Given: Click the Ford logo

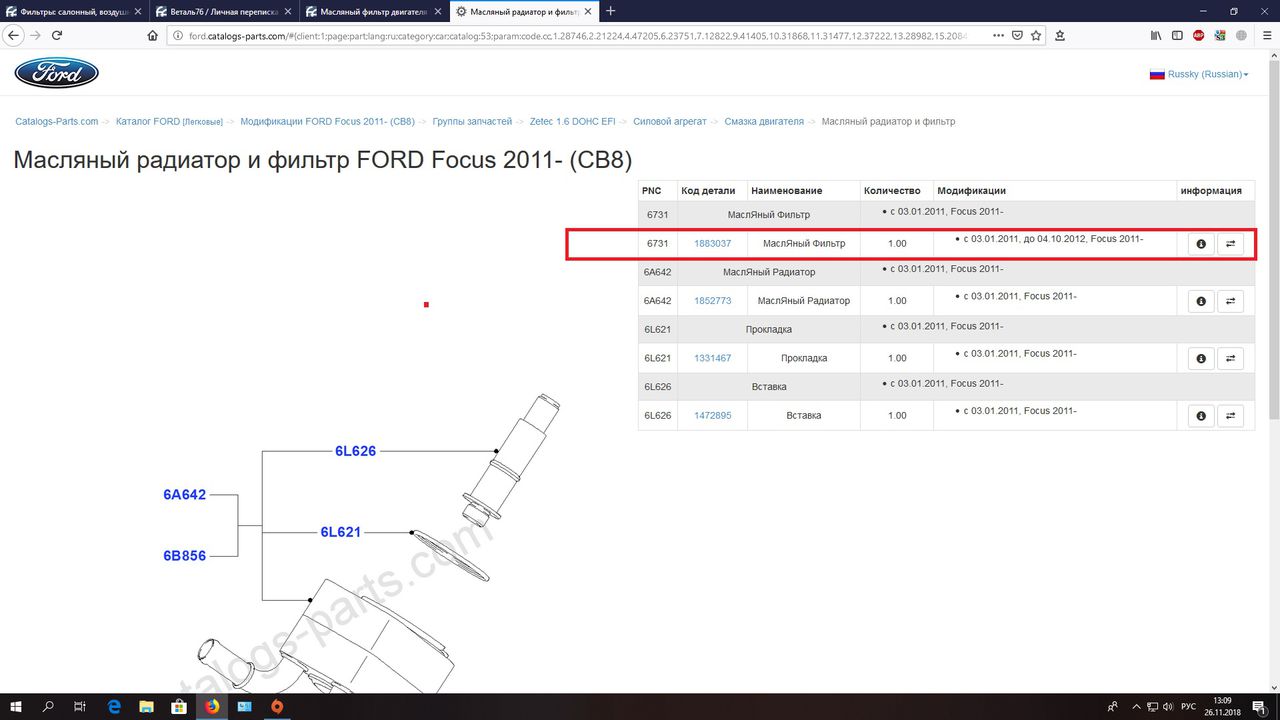Looking at the screenshot, I should [x=56, y=73].
